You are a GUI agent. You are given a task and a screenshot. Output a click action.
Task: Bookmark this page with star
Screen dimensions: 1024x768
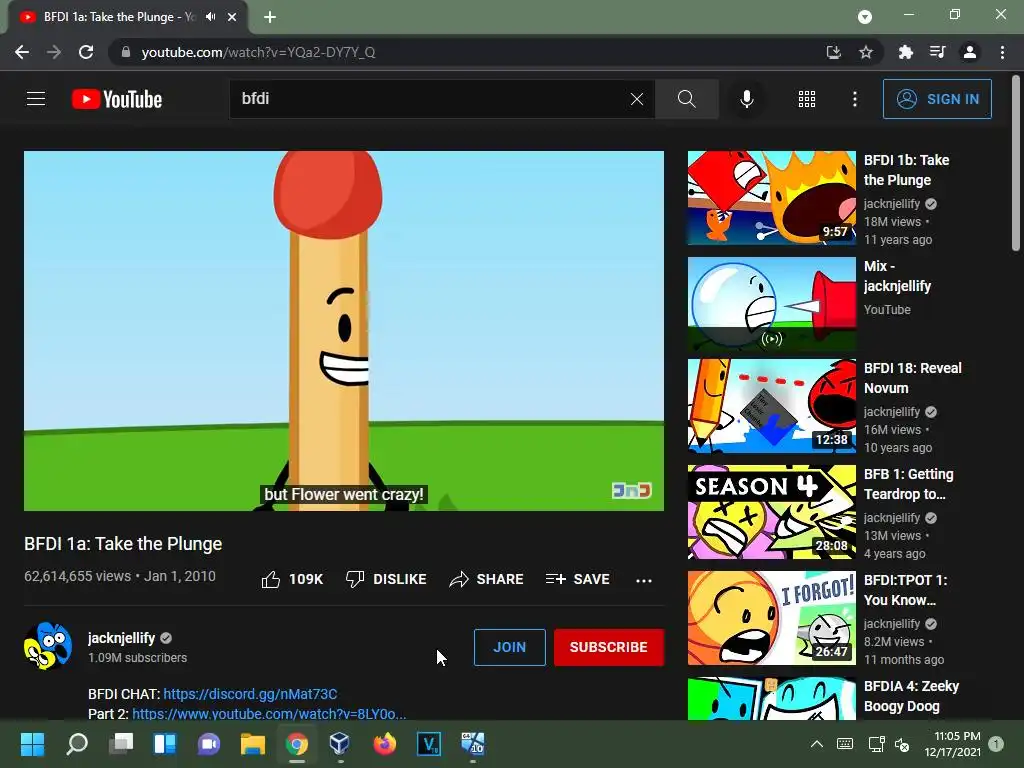866,52
